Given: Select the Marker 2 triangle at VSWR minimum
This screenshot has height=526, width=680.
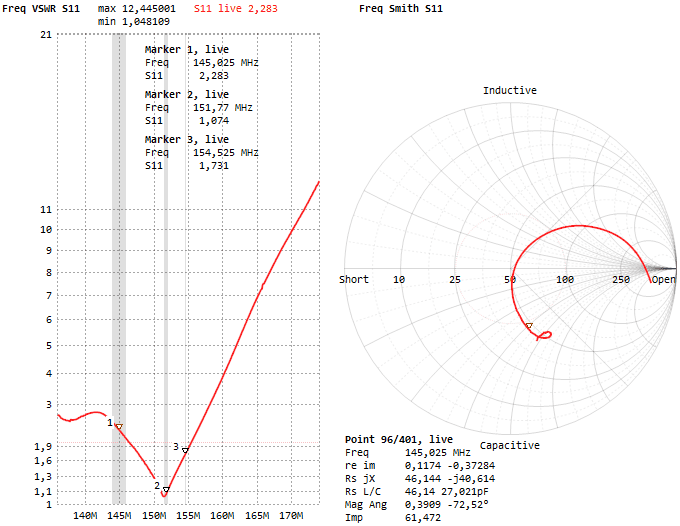Looking at the screenshot, I should (x=165, y=489).
